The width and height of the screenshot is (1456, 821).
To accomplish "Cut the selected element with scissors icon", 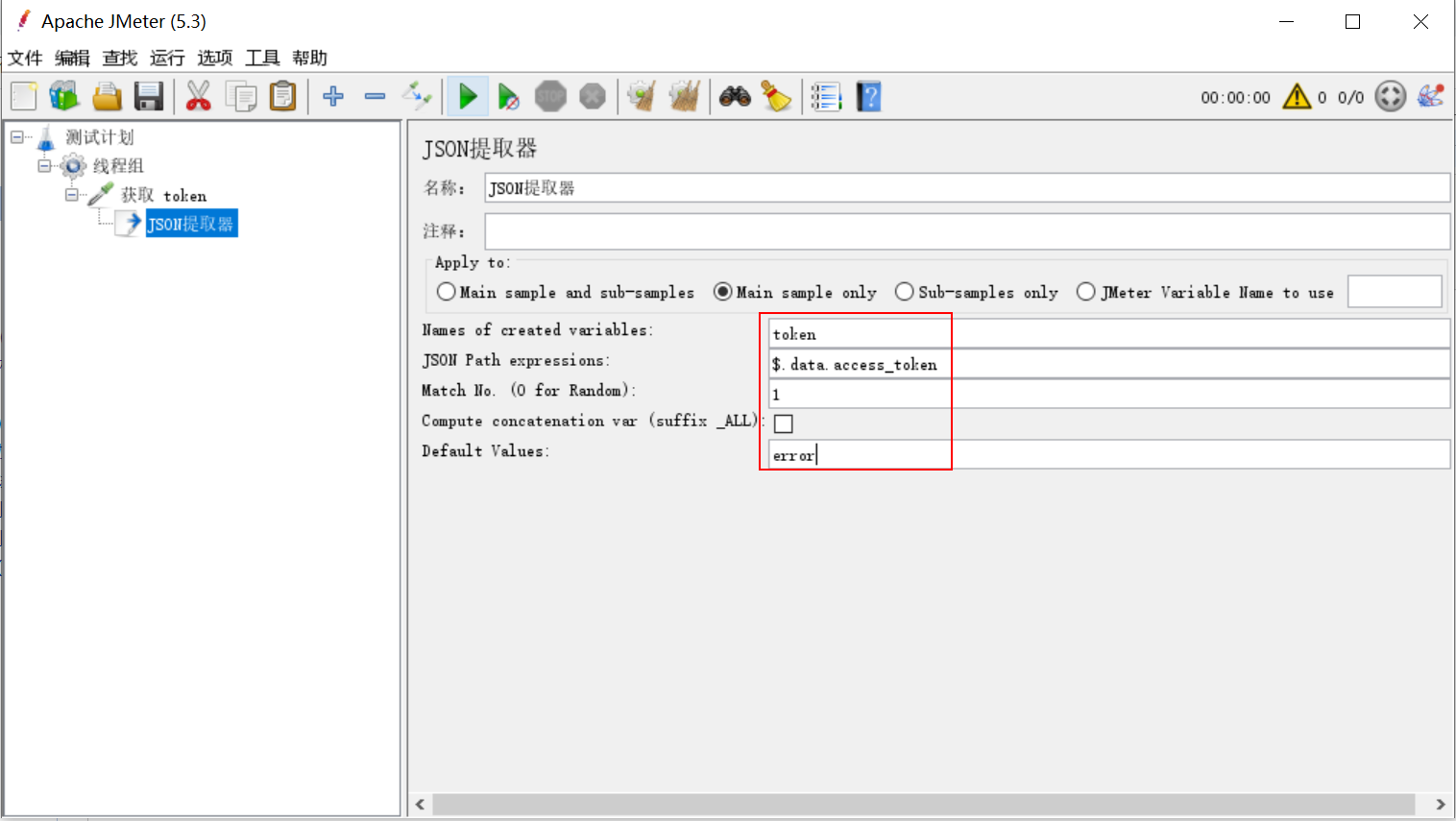I will 199,96.
